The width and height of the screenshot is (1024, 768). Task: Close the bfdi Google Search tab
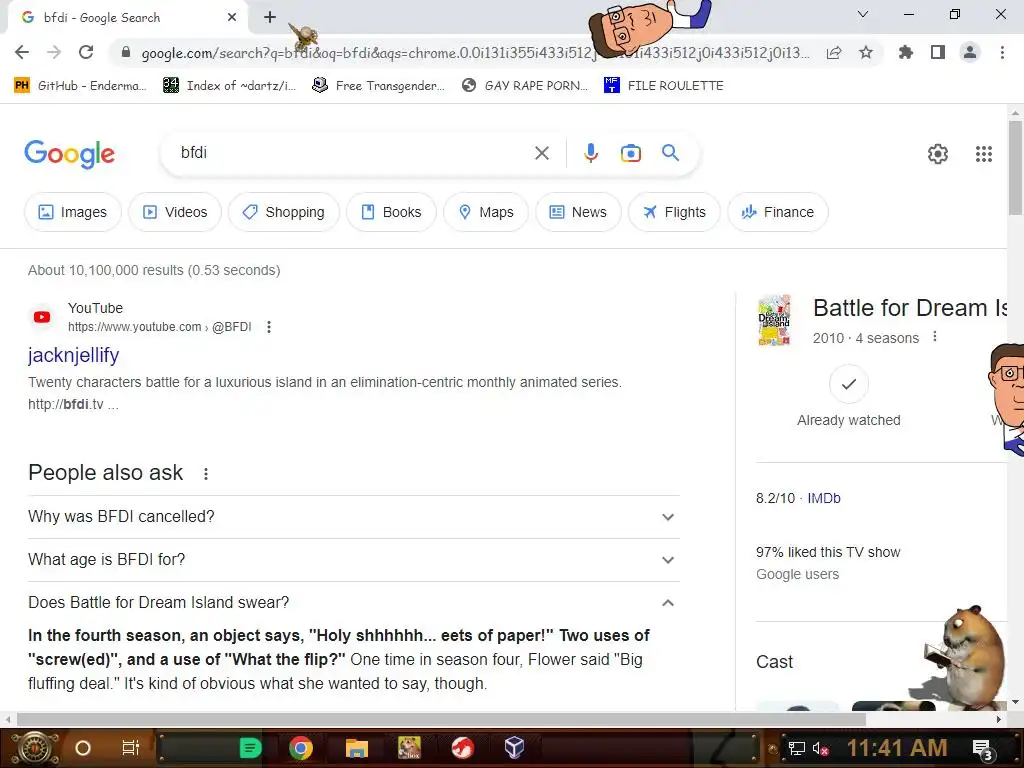pos(232,17)
